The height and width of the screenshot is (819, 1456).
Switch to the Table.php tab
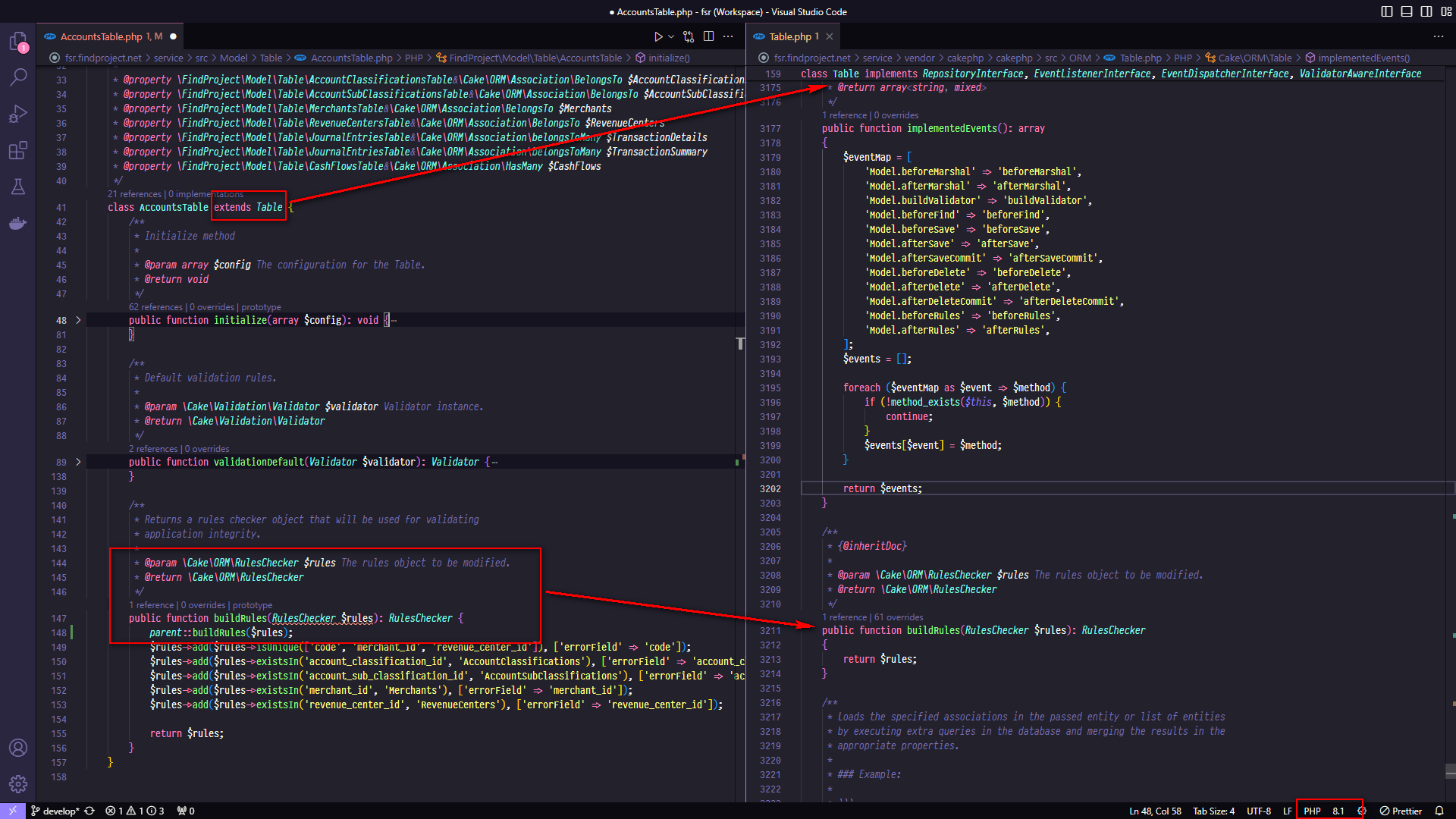pos(789,36)
